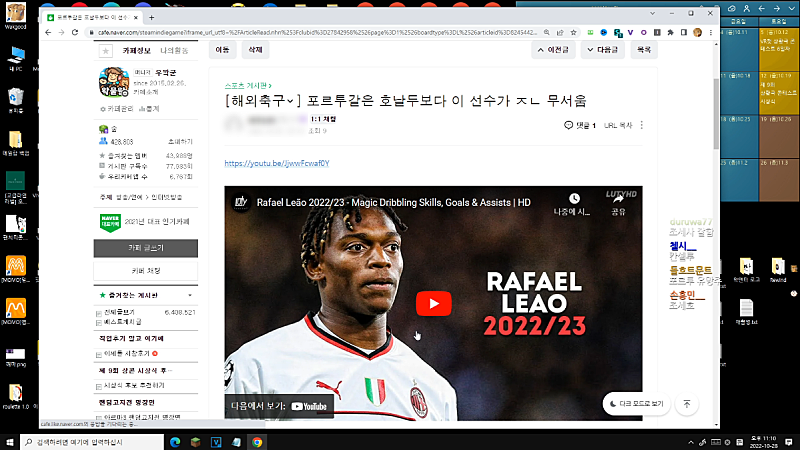Open 이벤트 시청후기 board
800x450 pixels.
pos(127,354)
